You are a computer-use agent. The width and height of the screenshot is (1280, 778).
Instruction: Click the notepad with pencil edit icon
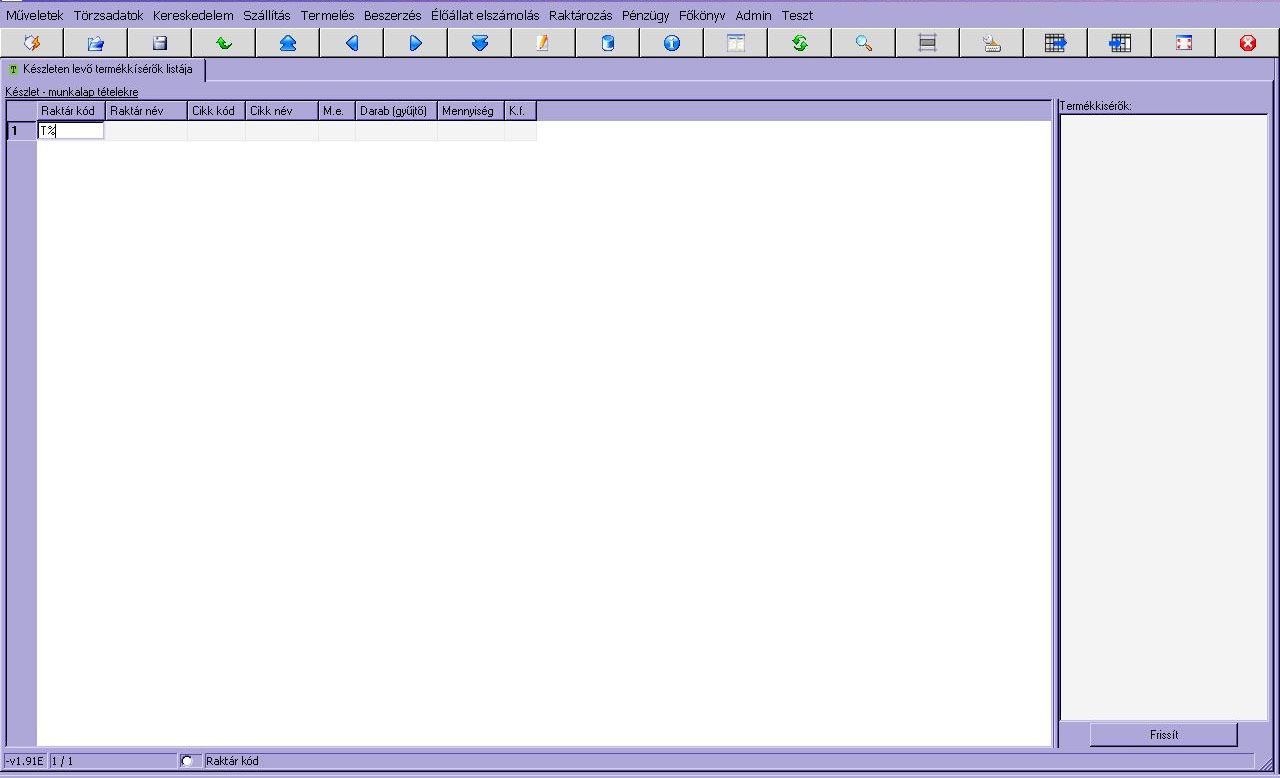click(544, 43)
